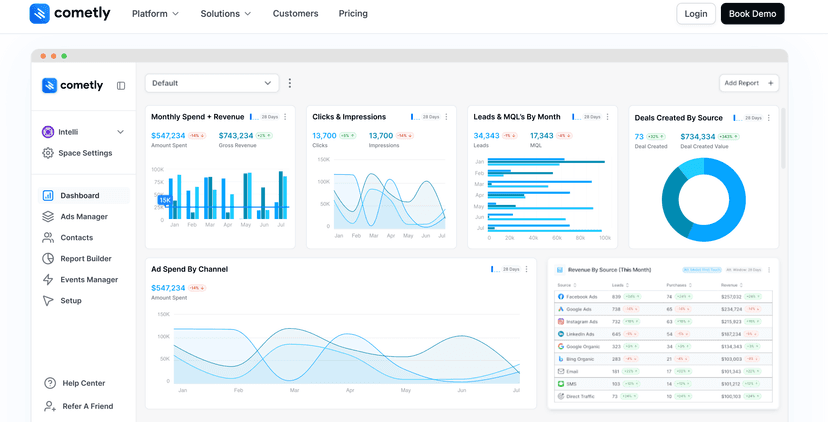The width and height of the screenshot is (828, 422).
Task: Open the Platform dropdown menu
Action: click(x=155, y=14)
